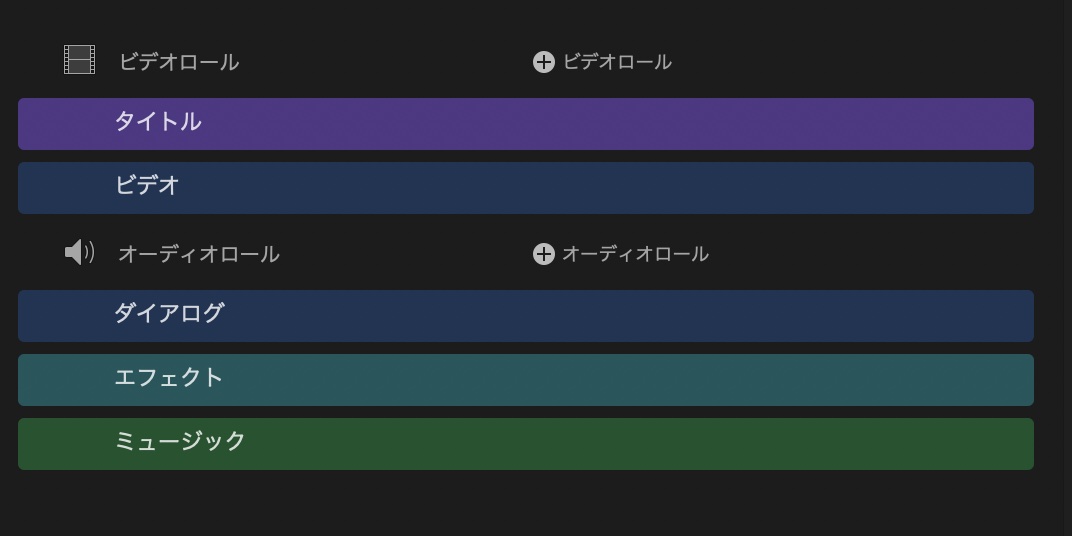Image resolution: width=1072 pixels, height=536 pixels.
Task: Click the plus icon beside オーディオロール
Action: coord(543,254)
